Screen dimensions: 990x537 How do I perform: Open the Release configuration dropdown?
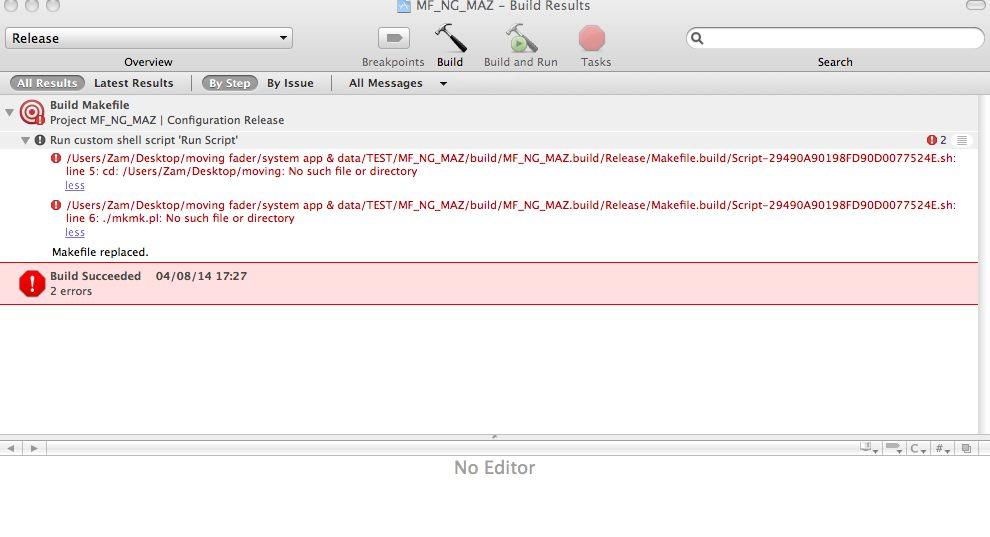tap(149, 38)
